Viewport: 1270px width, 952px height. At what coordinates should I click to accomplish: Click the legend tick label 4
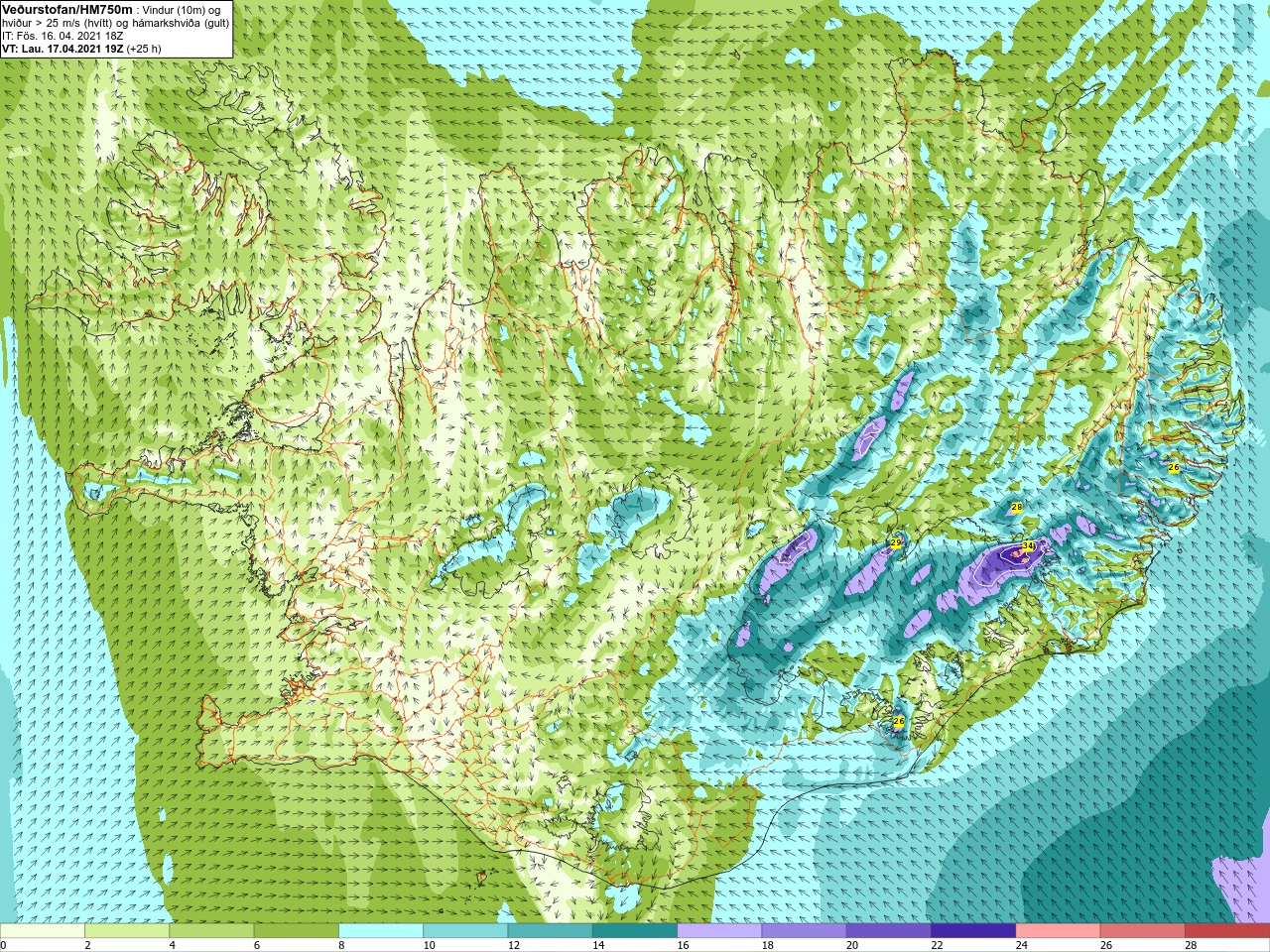coord(172,946)
